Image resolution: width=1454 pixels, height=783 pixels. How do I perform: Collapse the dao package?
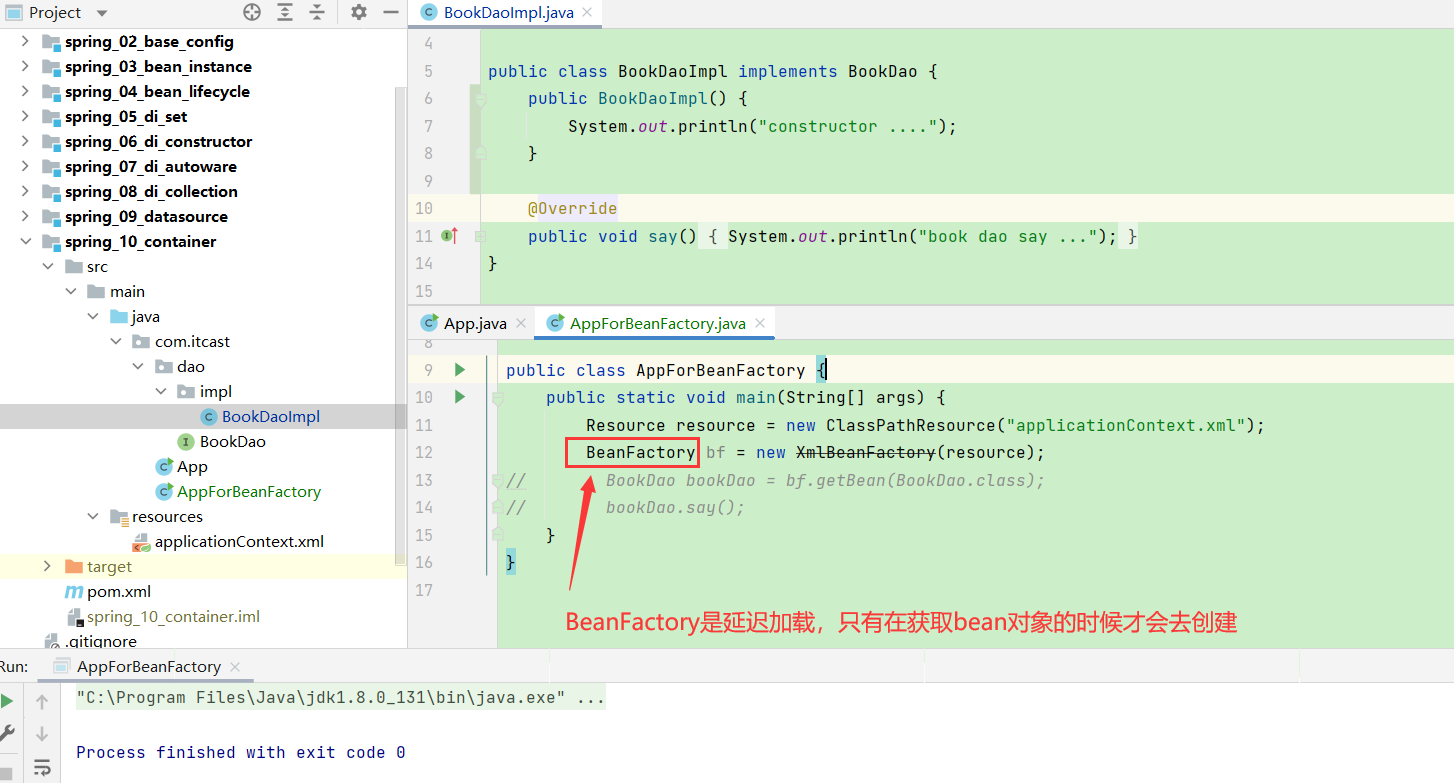click(138, 366)
